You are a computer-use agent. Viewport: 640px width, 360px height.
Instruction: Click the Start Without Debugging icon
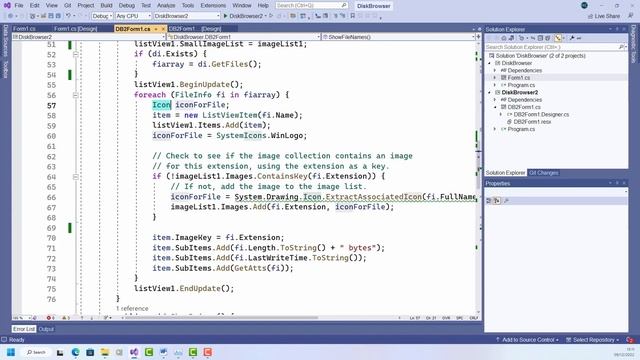(x=271, y=16)
